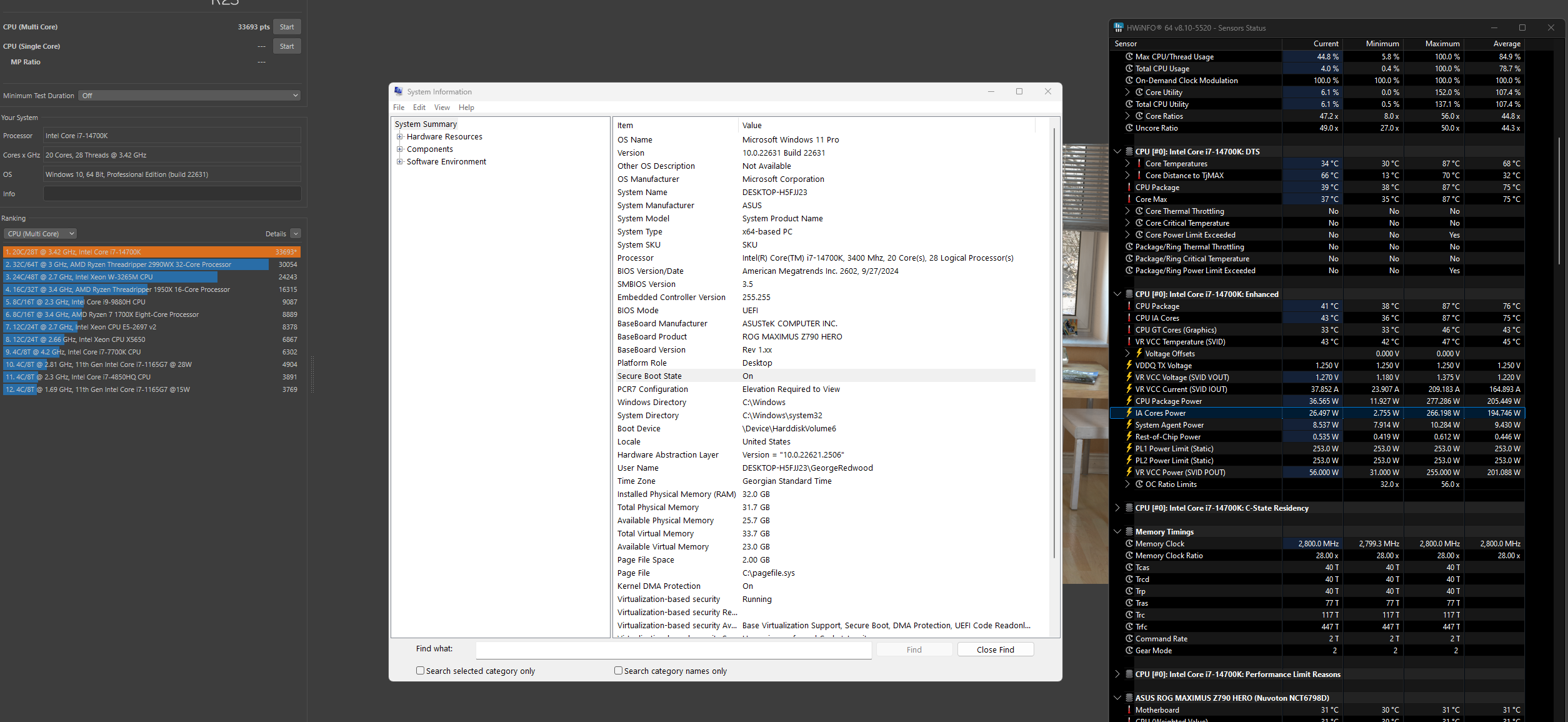Viewport: 1568px width, 722px height.
Task: Open the Minimum Test Duration dropdown
Action: 190,96
